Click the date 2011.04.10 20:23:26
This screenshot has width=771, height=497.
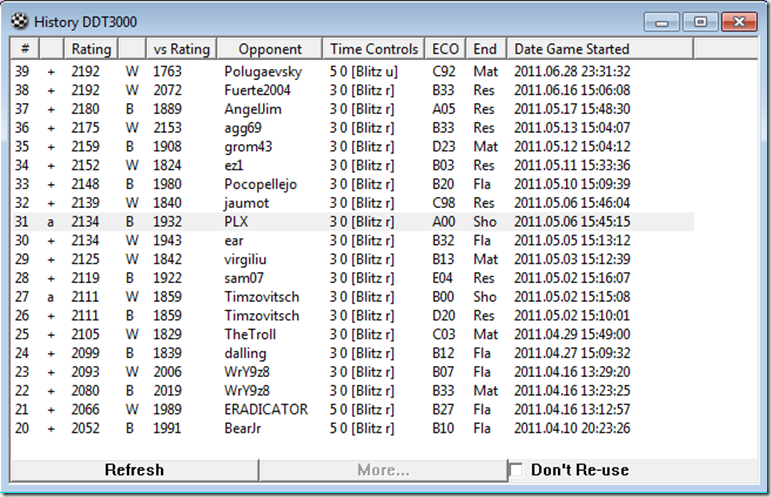[x=572, y=428]
